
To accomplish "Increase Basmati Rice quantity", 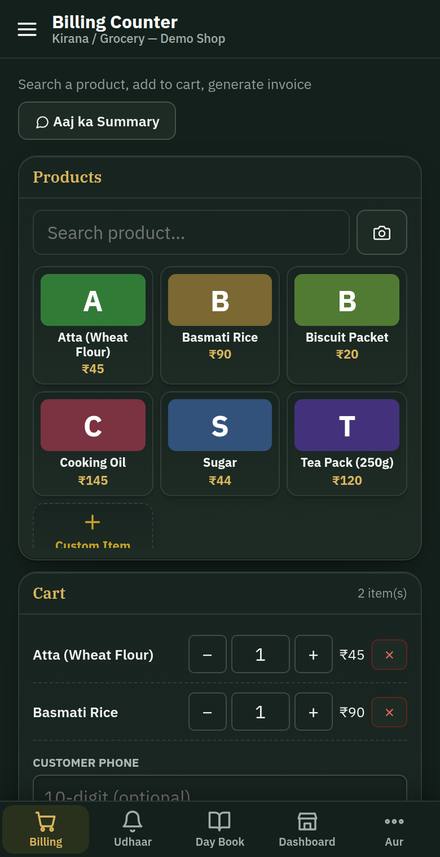I will coord(313,712).
